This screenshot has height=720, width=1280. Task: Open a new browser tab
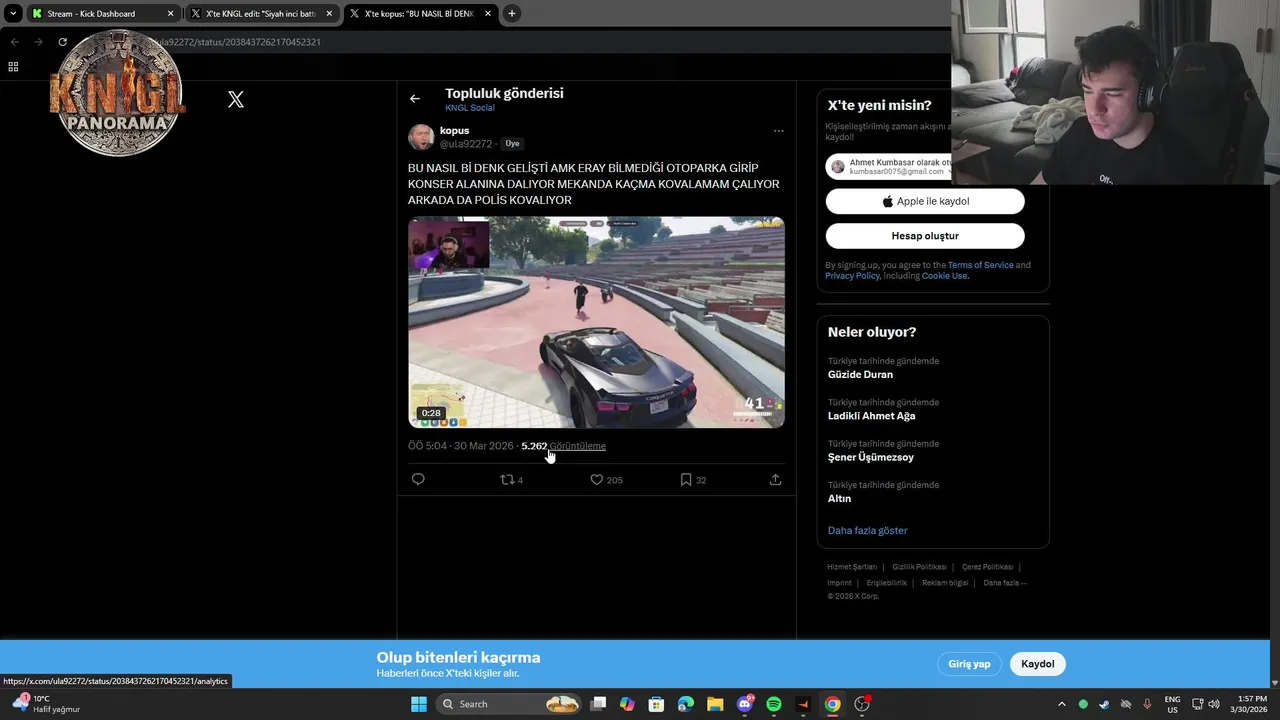pyautogui.click(x=511, y=13)
